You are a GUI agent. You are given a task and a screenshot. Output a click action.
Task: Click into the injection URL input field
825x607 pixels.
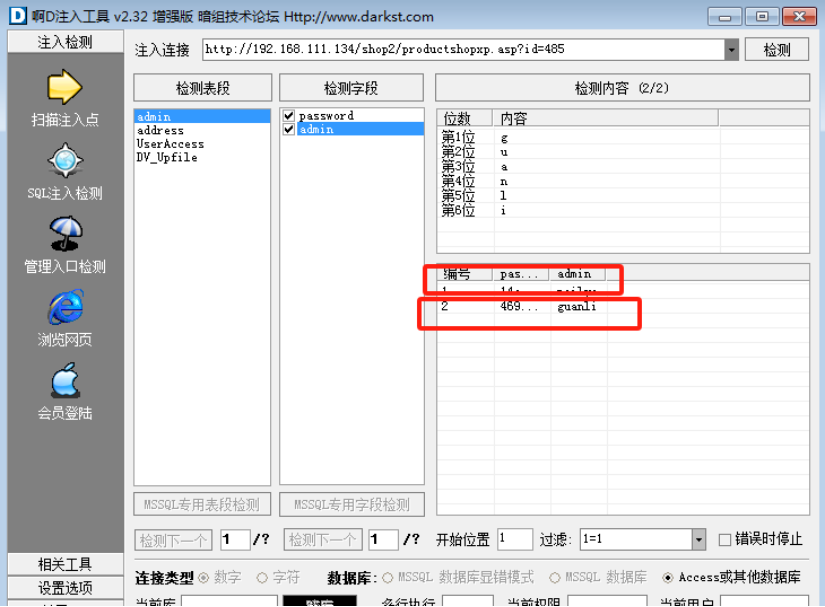[x=464, y=50]
